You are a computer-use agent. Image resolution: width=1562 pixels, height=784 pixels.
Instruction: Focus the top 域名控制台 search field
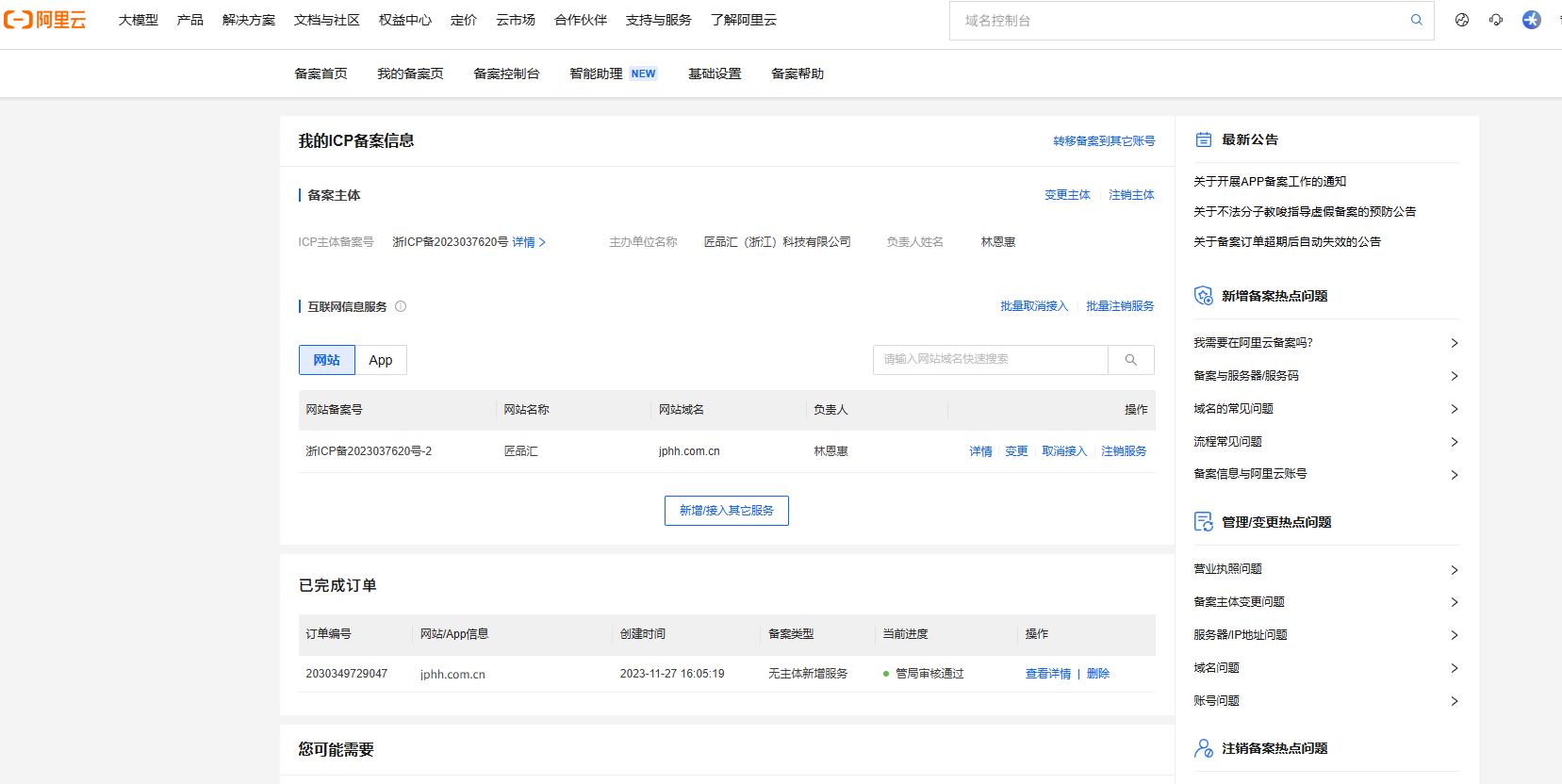[1178, 20]
